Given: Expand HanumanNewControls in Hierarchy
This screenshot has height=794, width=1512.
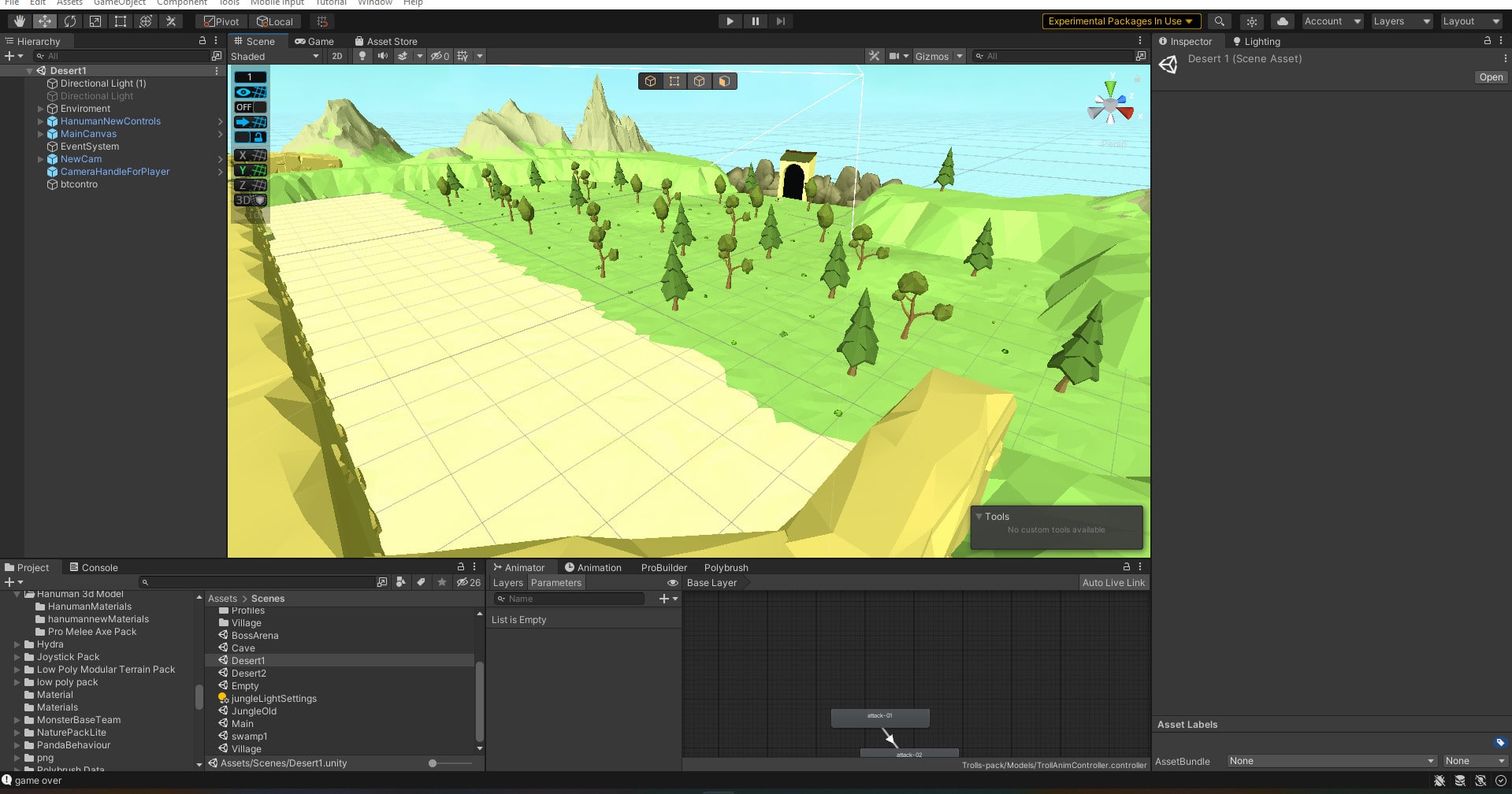Looking at the screenshot, I should [41, 121].
